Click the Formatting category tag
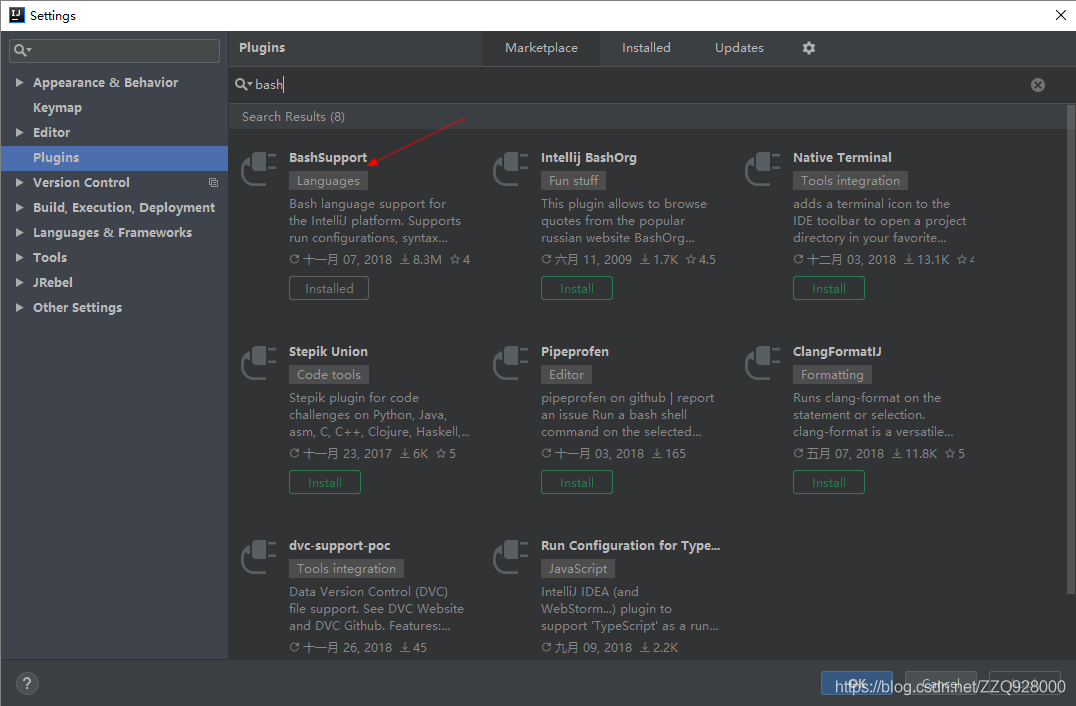 (832, 375)
